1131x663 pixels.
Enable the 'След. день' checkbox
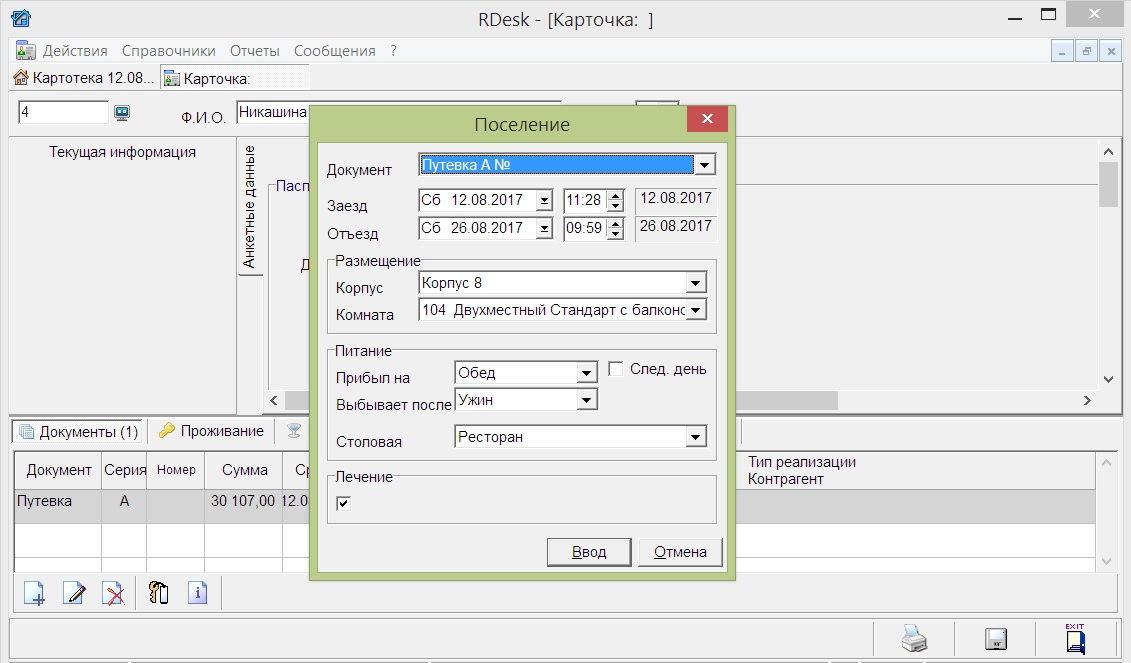(616, 369)
